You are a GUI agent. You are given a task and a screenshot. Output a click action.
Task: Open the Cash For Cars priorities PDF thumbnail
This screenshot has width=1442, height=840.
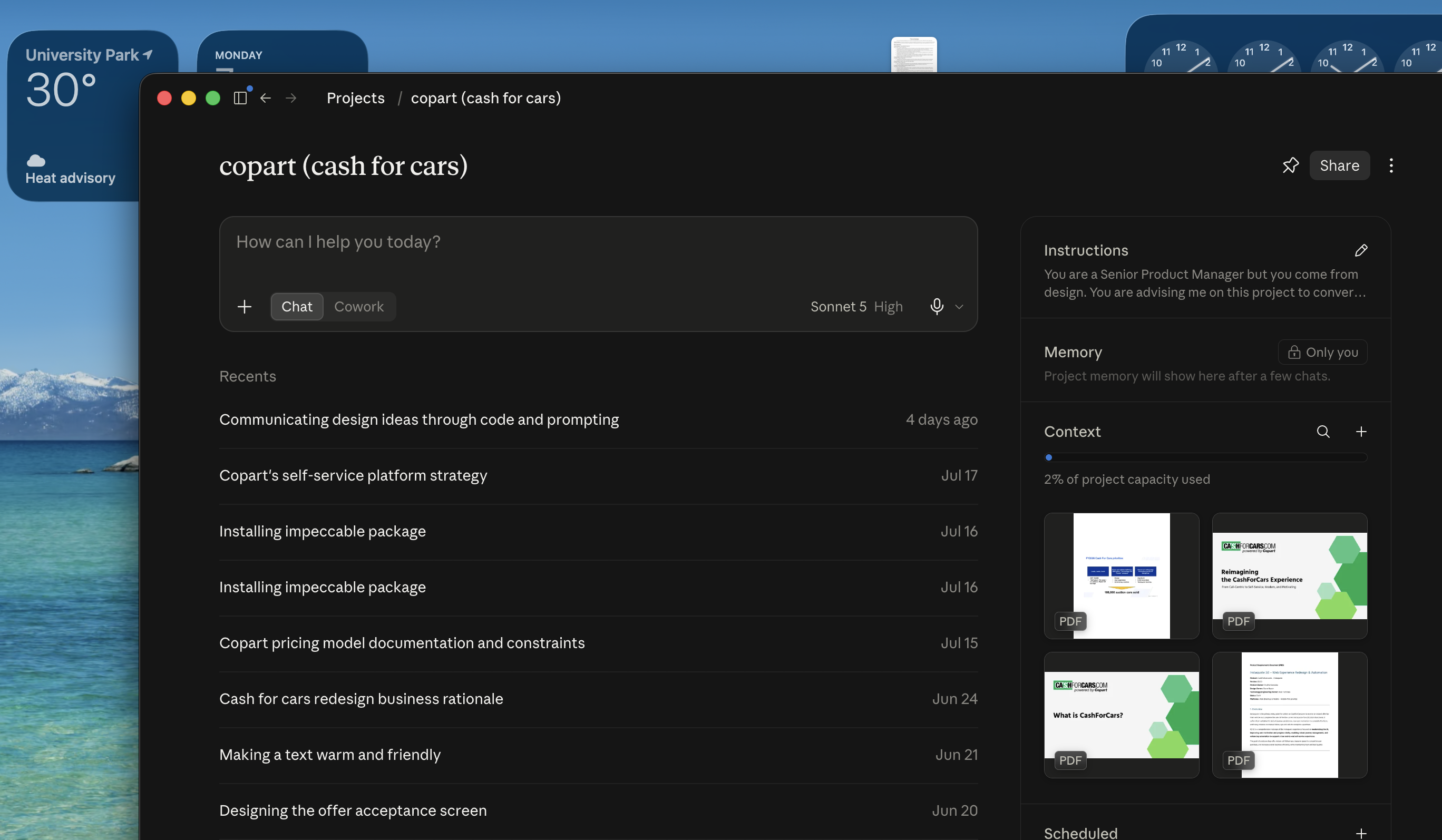point(1121,575)
